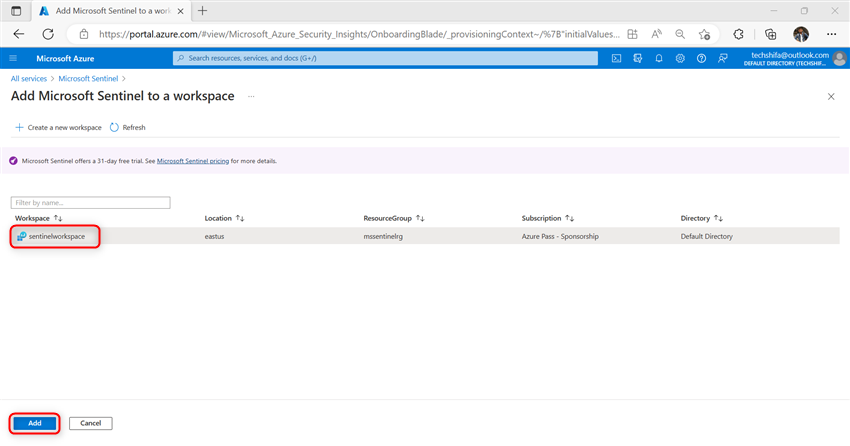850x446 pixels.
Task: Open the browser zoom magnifier icon
Action: coord(680,34)
